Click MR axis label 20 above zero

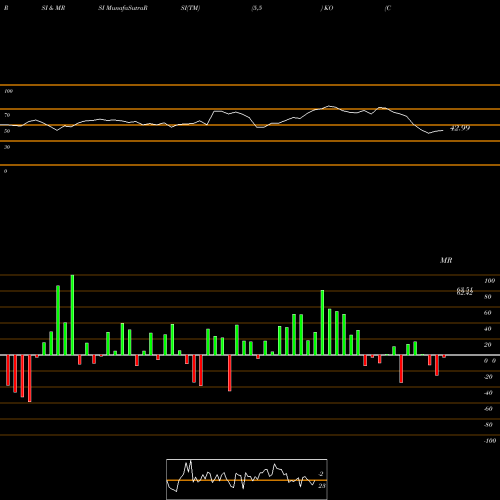488,345
